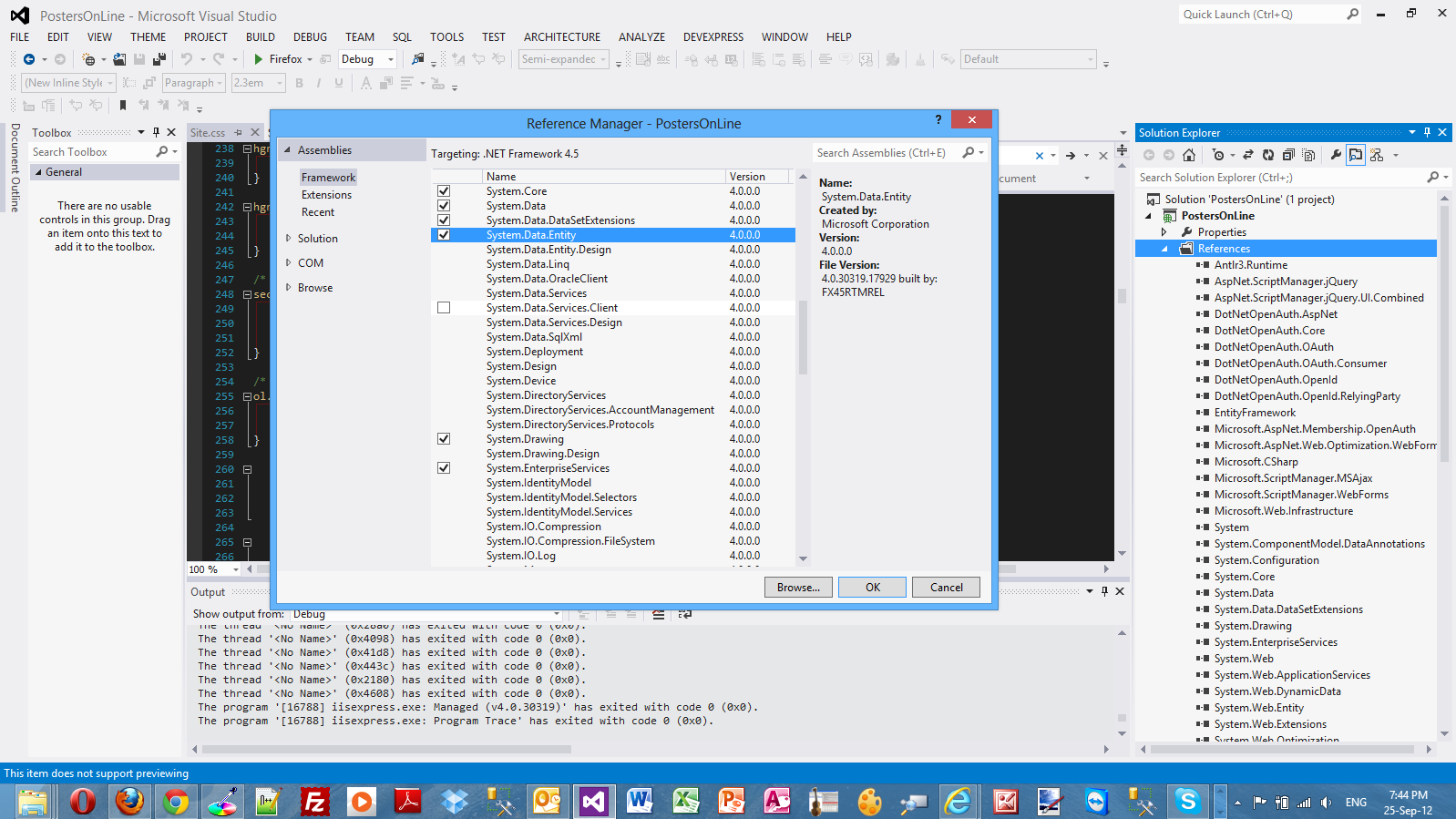
Task: Click Sync with Active Document icon
Action: pos(1248,155)
